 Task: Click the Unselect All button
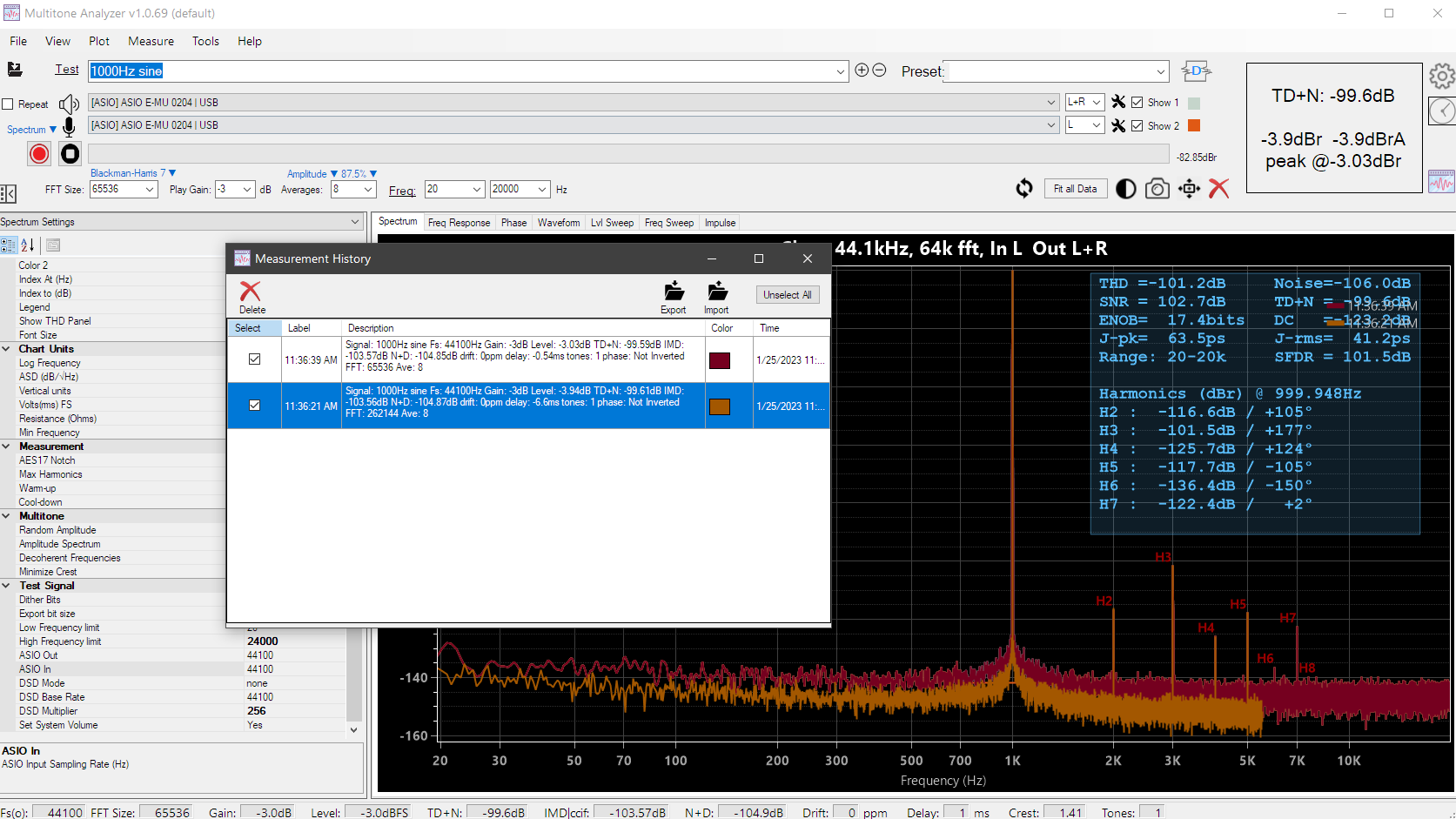point(788,295)
